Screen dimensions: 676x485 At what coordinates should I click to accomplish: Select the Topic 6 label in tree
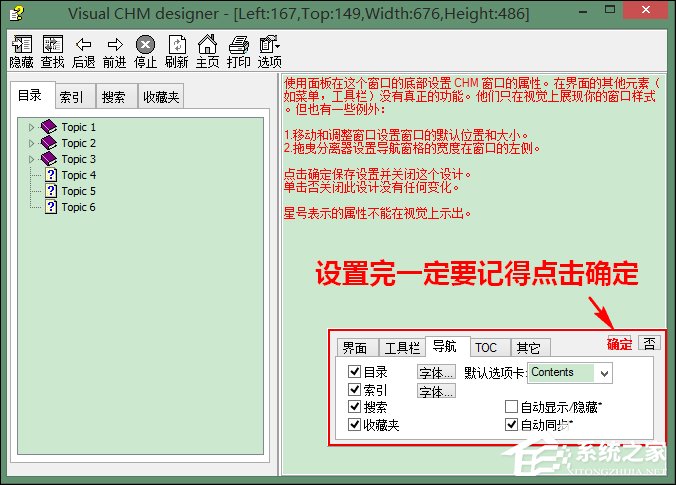pos(78,207)
